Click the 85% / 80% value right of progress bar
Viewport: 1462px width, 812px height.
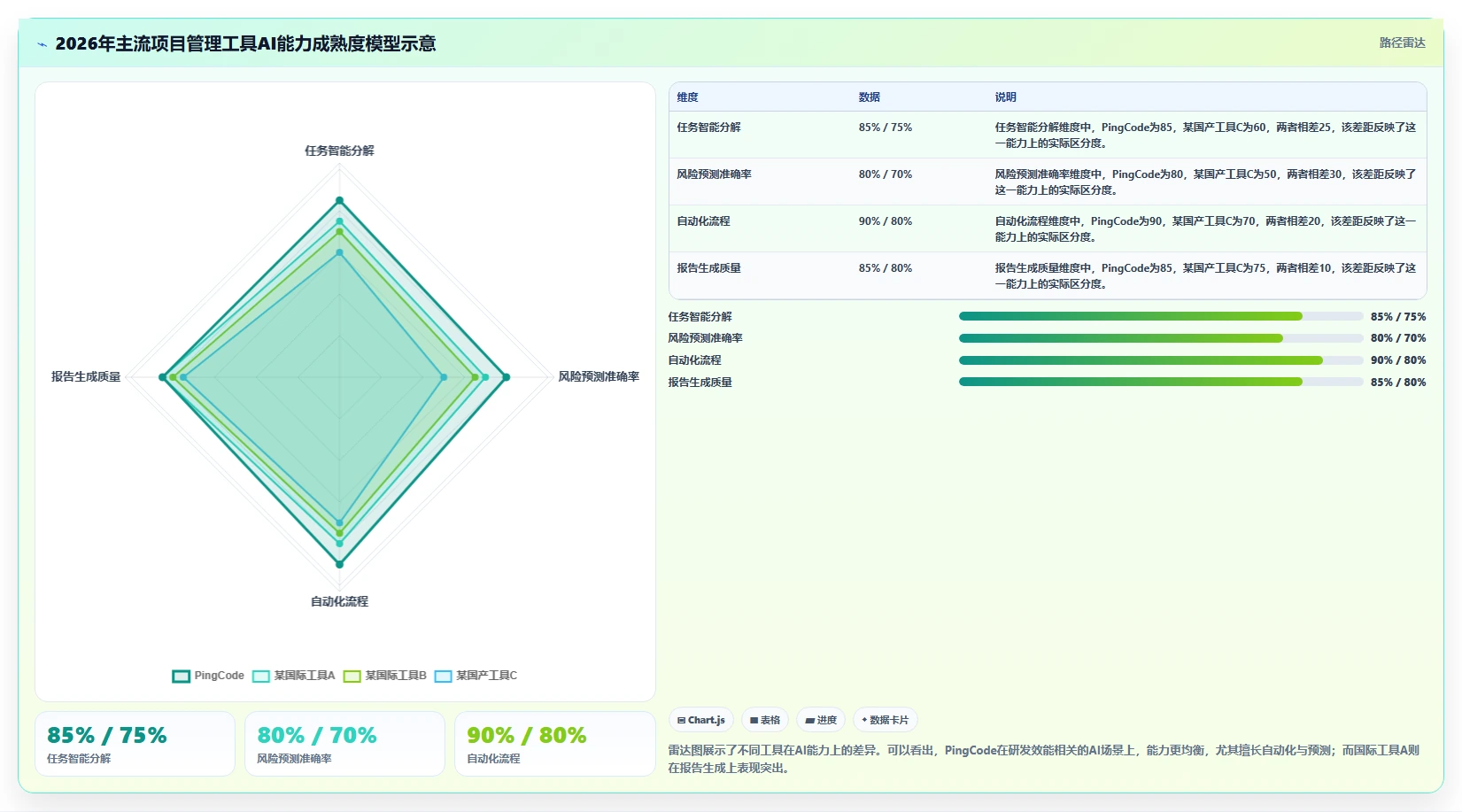pos(1398,383)
